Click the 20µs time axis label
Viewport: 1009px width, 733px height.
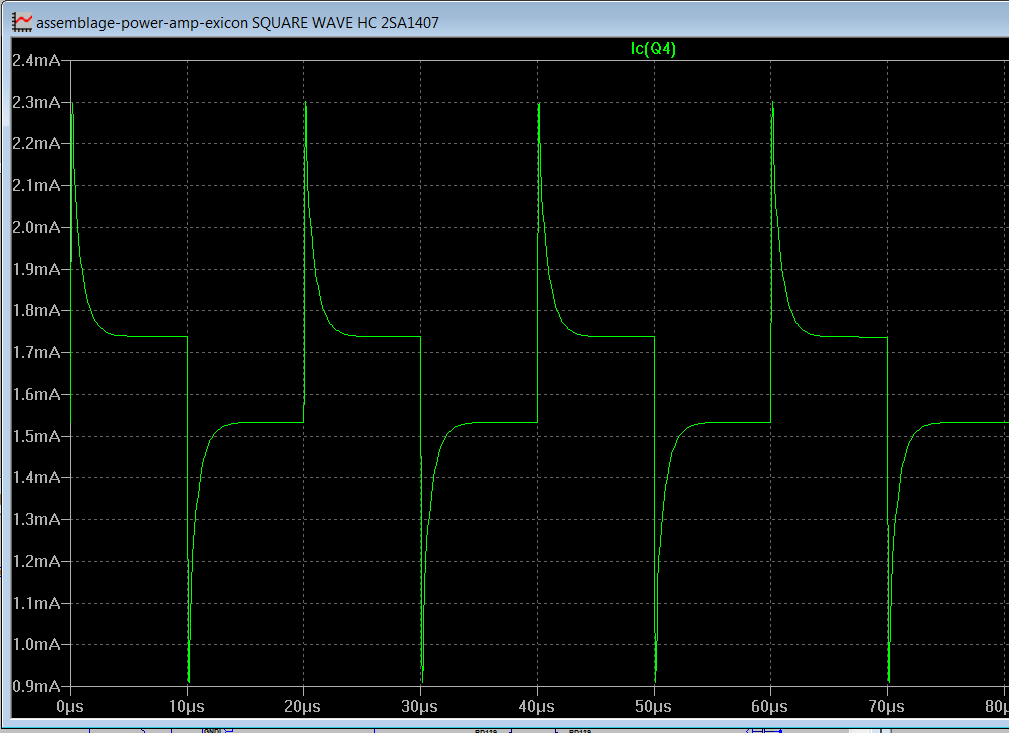[x=303, y=707]
